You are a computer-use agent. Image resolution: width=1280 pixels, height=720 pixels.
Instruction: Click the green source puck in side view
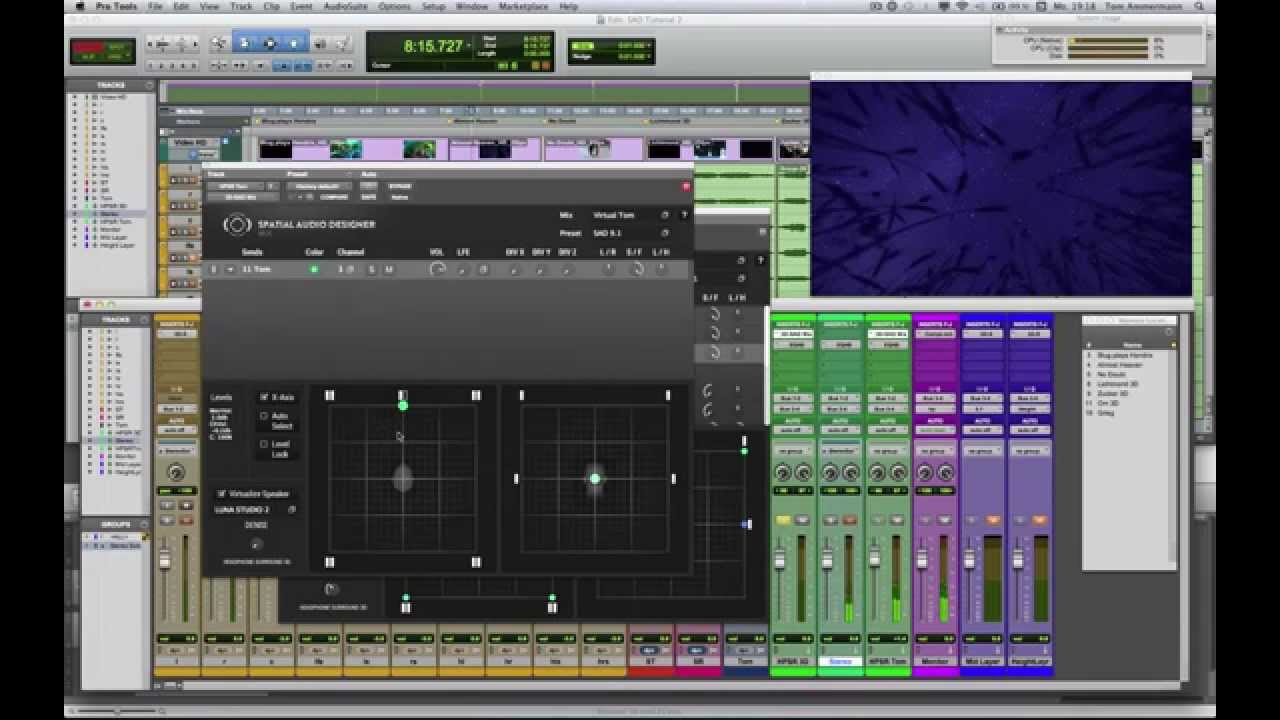[595, 478]
